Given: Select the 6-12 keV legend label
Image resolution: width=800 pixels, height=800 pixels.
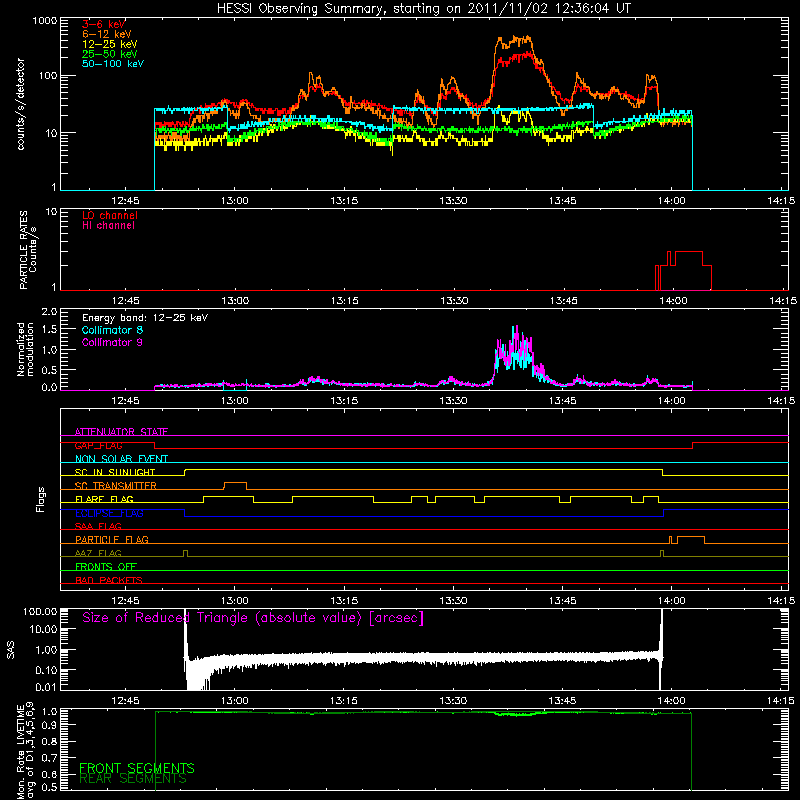Looking at the screenshot, I should 107,34.
